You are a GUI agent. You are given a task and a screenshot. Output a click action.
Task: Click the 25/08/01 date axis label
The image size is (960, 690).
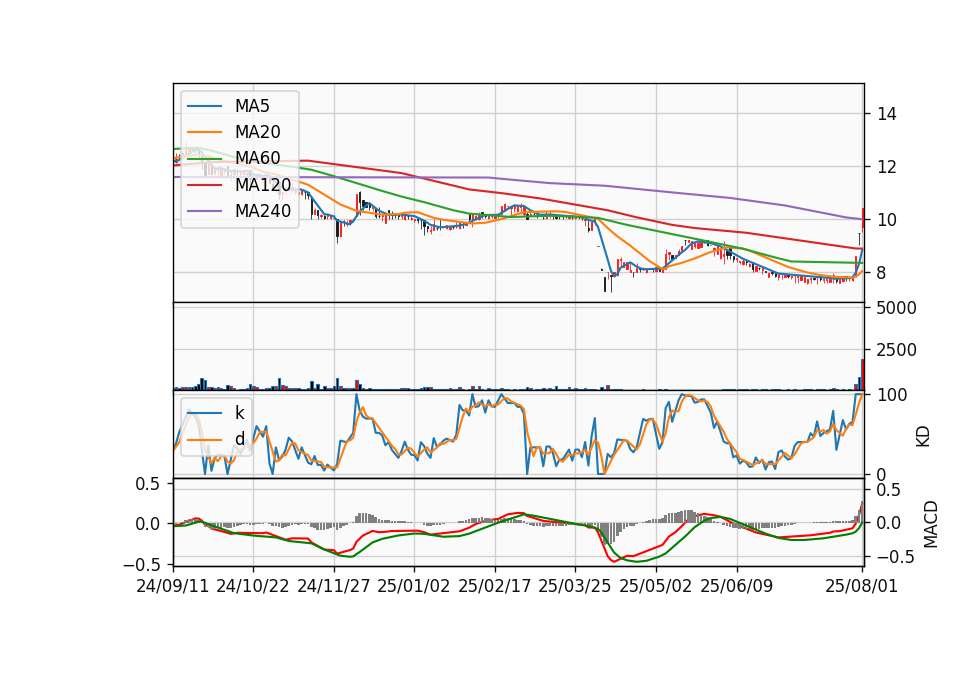pyautogui.click(x=861, y=586)
